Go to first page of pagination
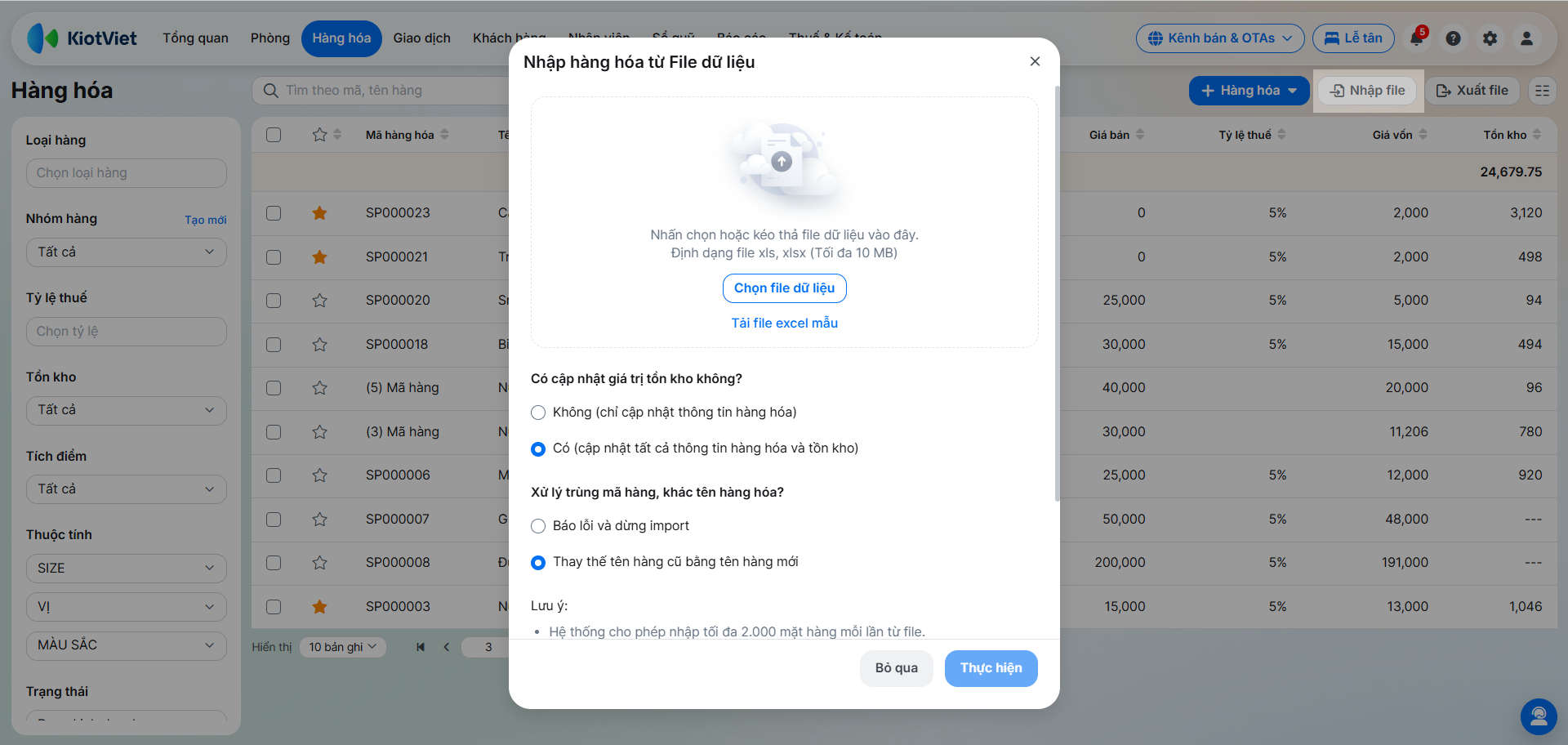1568x745 pixels. 421,647
